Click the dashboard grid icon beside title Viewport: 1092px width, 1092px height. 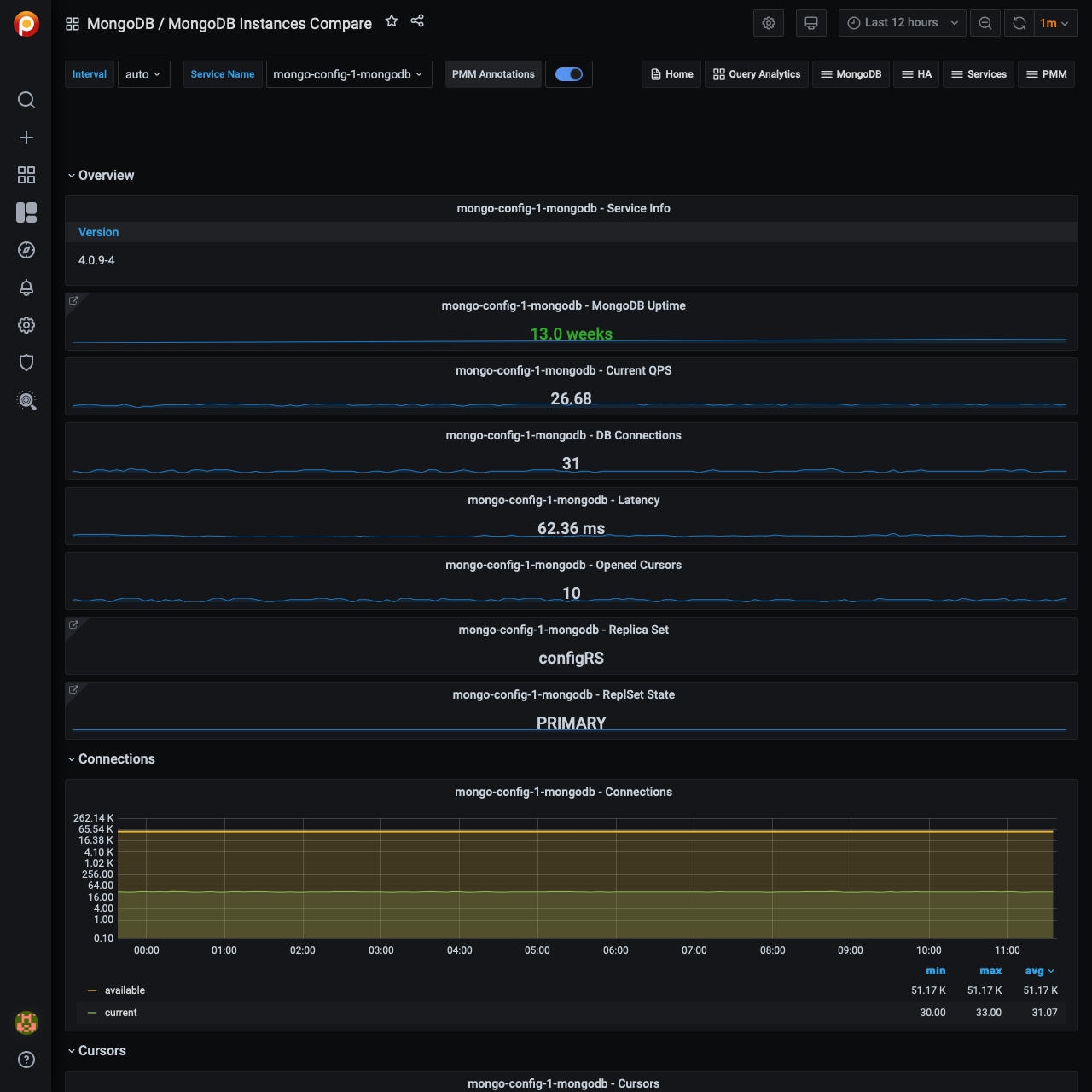pos(73,24)
